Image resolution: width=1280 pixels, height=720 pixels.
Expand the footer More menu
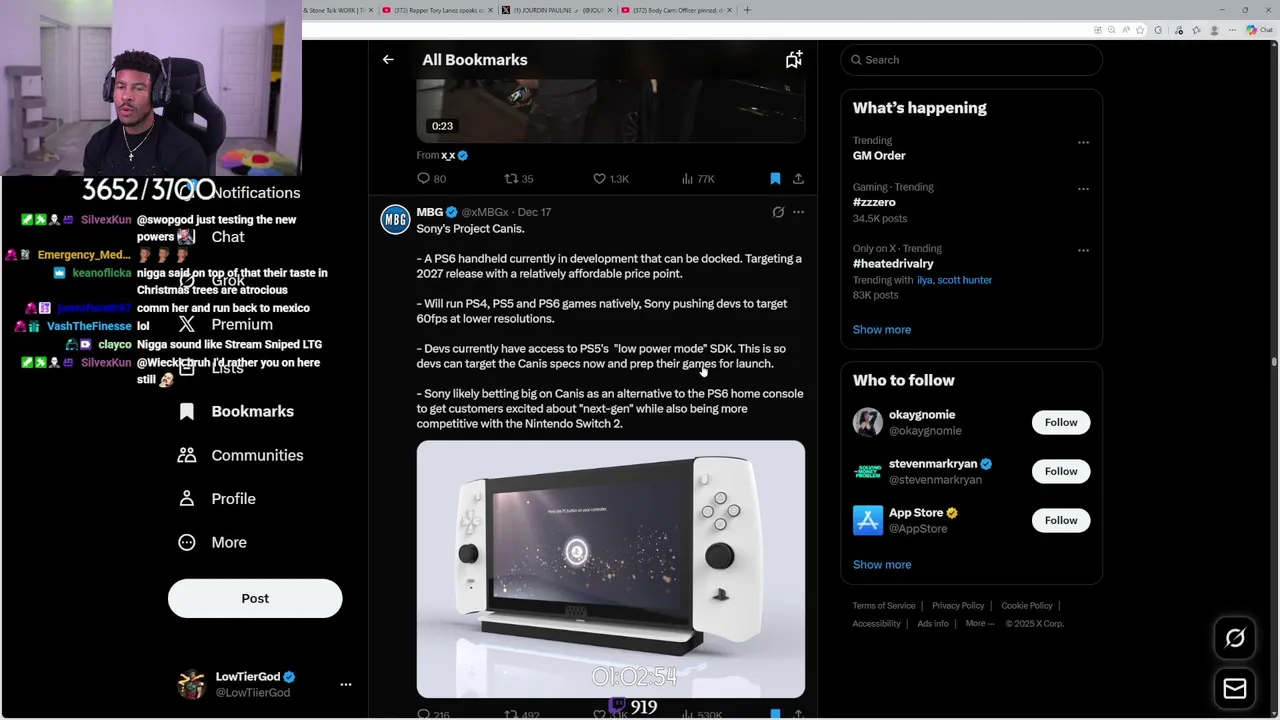tap(980, 624)
